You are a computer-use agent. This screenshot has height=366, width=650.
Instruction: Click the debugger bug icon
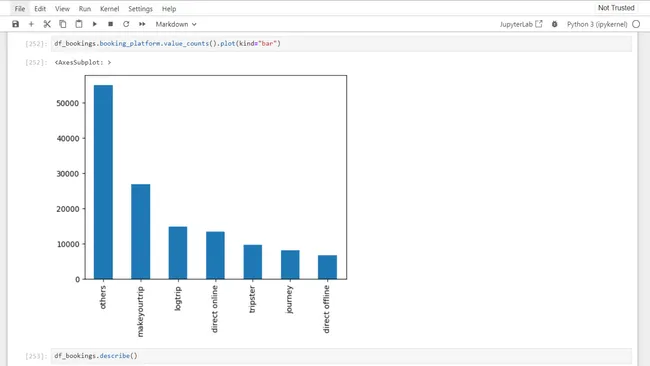click(554, 24)
